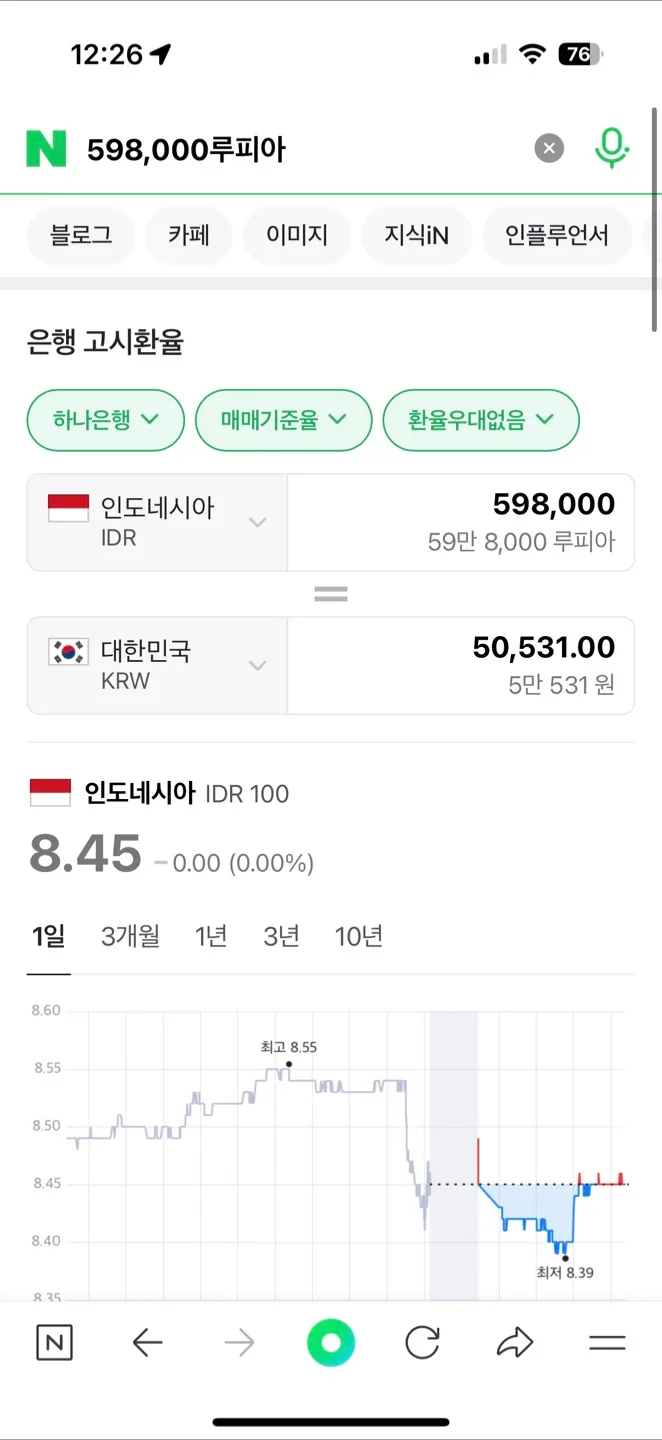
Task: Clear the search text with X icon
Action: pyautogui.click(x=548, y=149)
